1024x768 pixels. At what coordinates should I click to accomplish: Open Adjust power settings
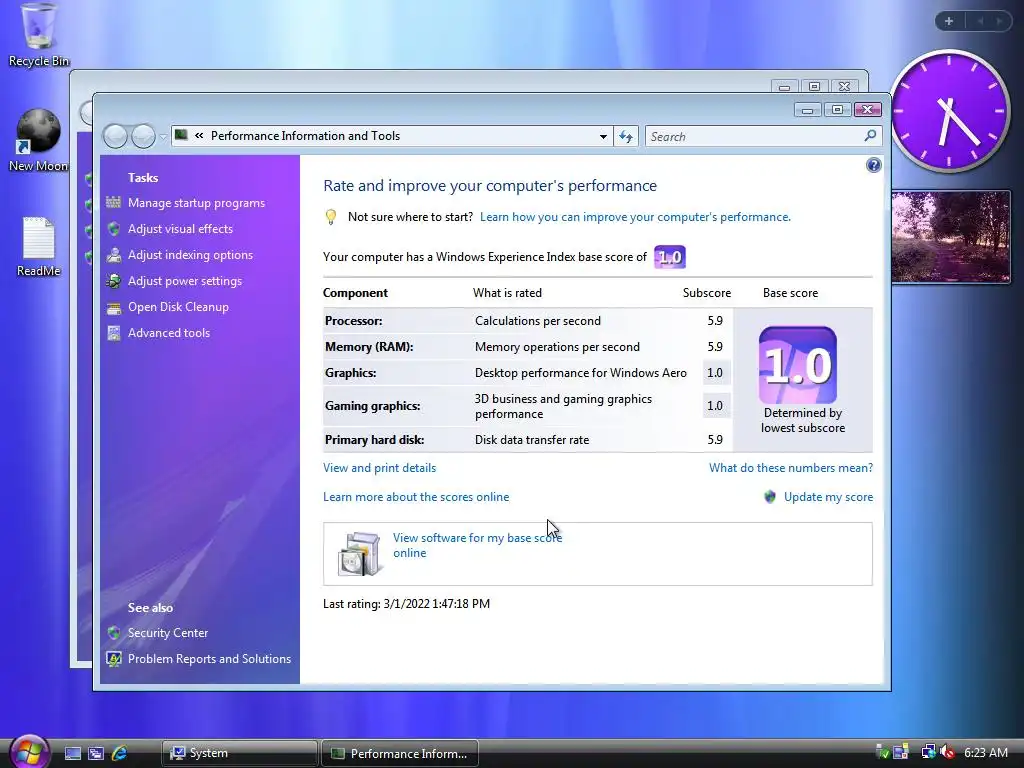coord(185,281)
